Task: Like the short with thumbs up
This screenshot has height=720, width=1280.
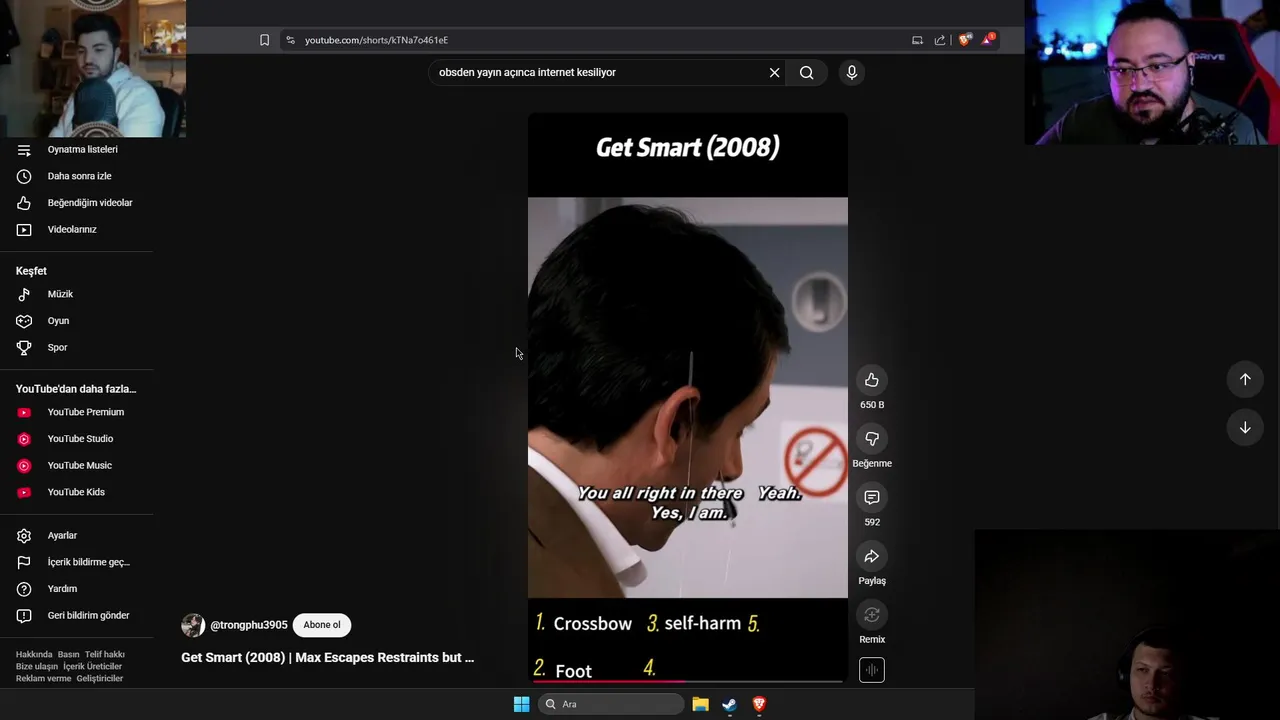Action: pos(872,380)
